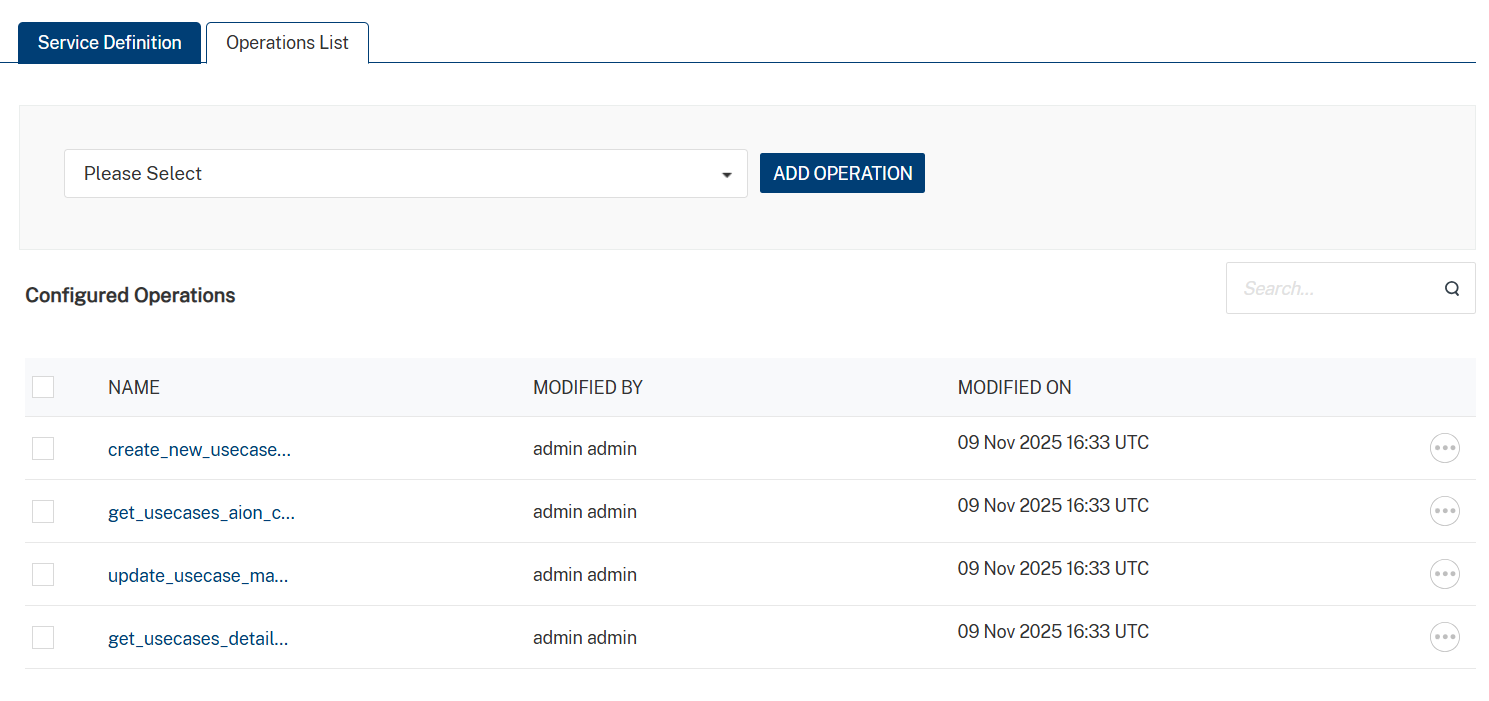This screenshot has height=701, width=1489.
Task: Click the search magnifier icon
Action: [1452, 289]
